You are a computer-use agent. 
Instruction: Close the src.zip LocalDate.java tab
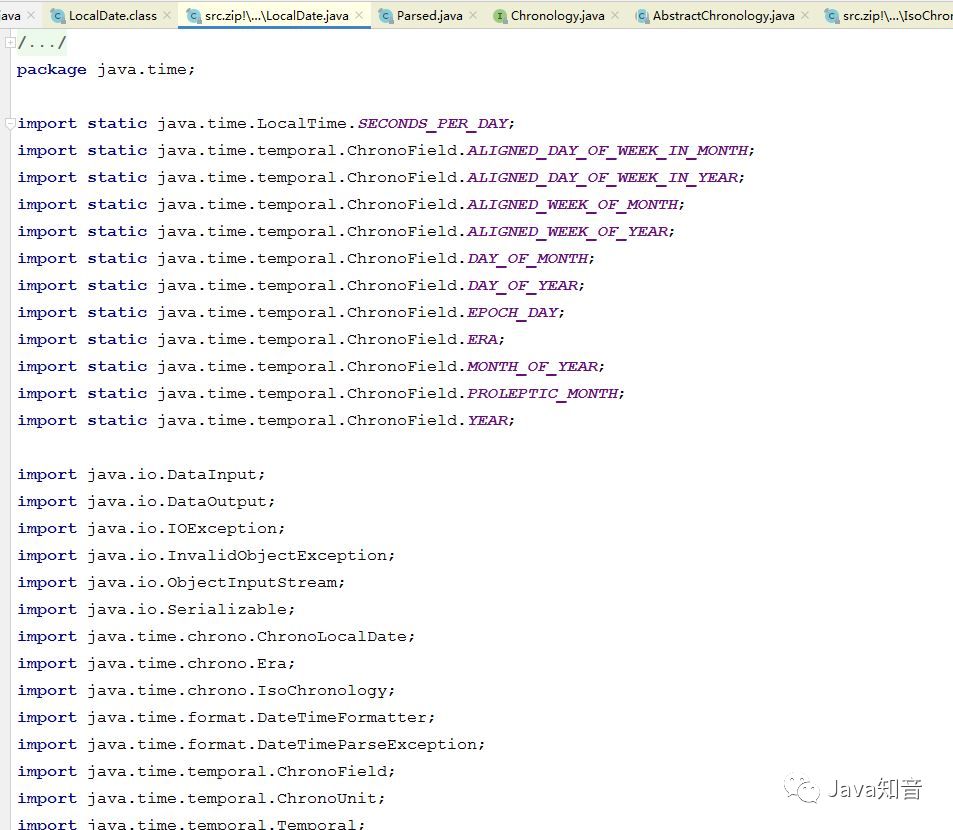[x=359, y=15]
